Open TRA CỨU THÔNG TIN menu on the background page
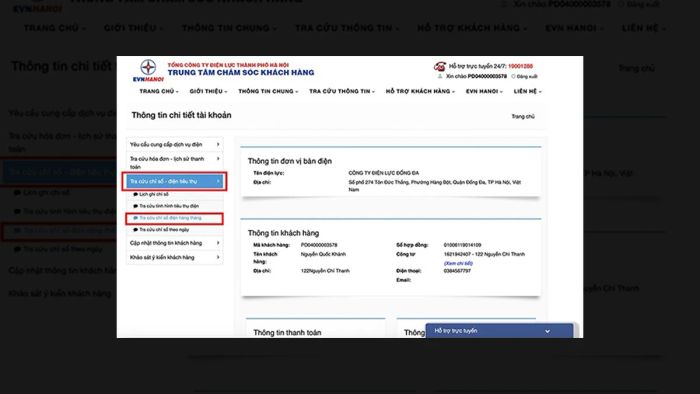 pyautogui.click(x=347, y=28)
